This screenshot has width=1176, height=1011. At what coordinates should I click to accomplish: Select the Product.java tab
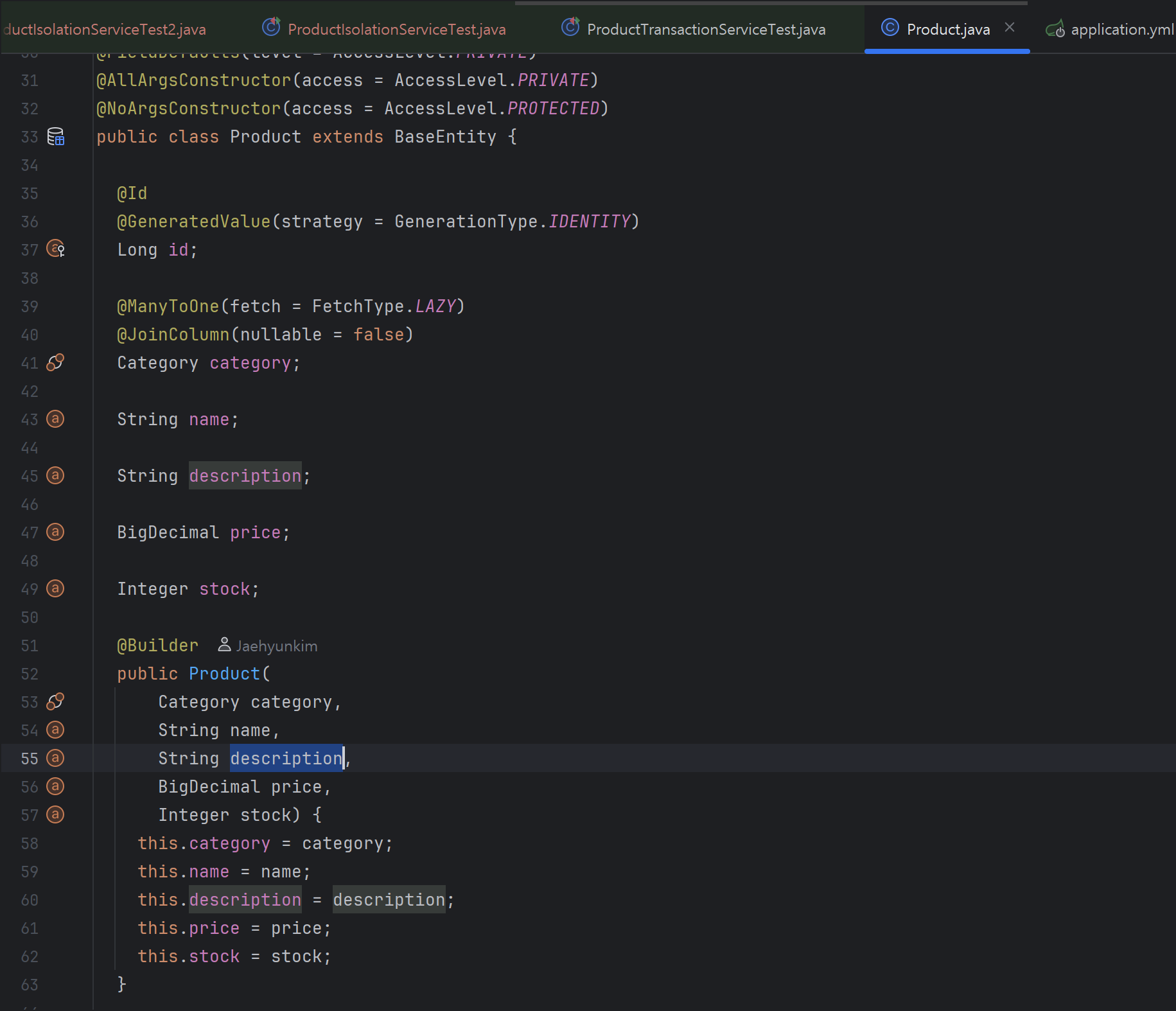(x=948, y=29)
